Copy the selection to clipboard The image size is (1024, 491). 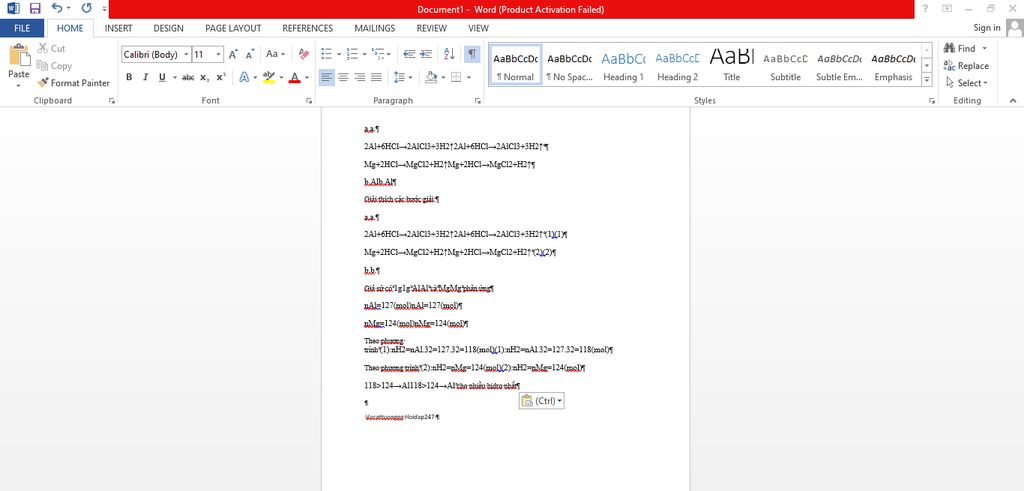[x=54, y=65]
